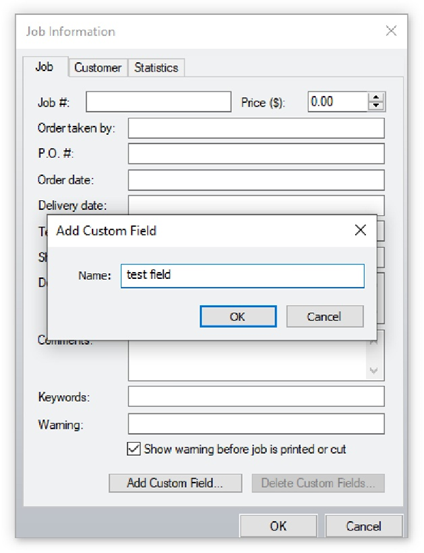
Task: Click the Warning text field
Action: pos(256,424)
